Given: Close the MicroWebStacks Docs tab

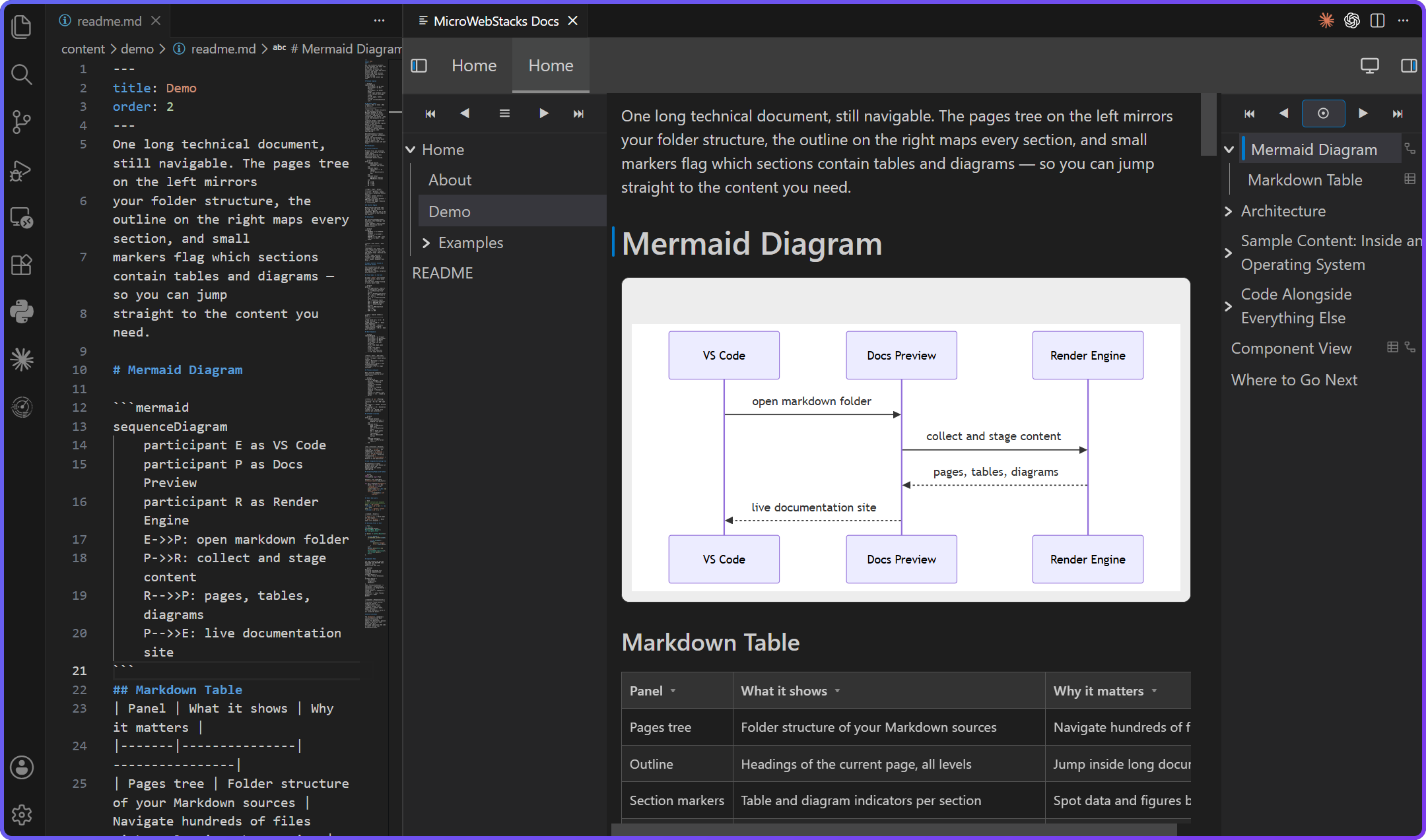Looking at the screenshot, I should 573,20.
